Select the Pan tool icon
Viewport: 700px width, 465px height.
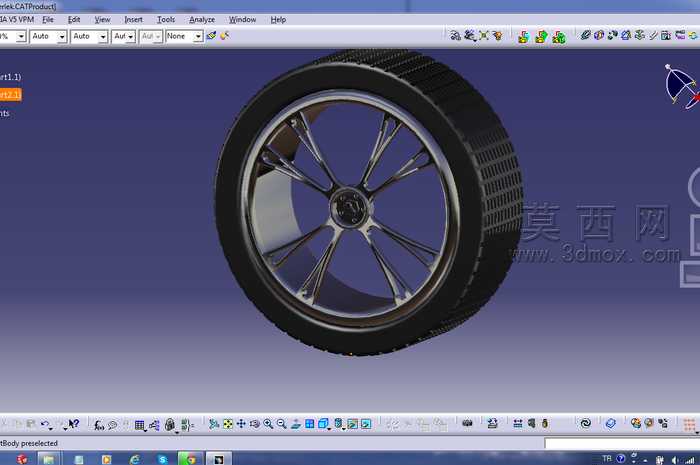[241, 423]
